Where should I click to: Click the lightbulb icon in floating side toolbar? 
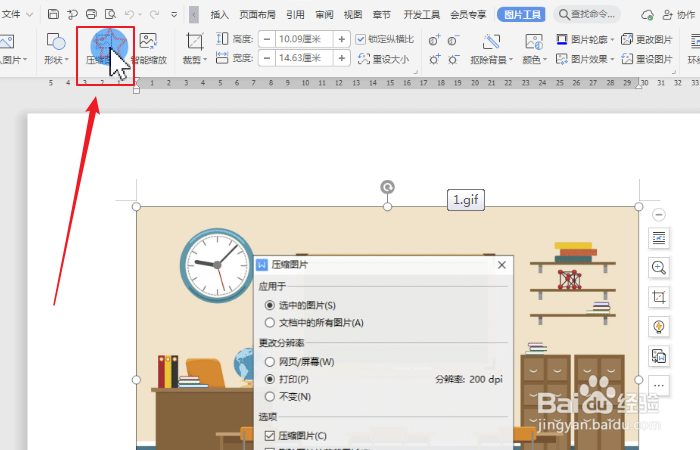pos(659,326)
